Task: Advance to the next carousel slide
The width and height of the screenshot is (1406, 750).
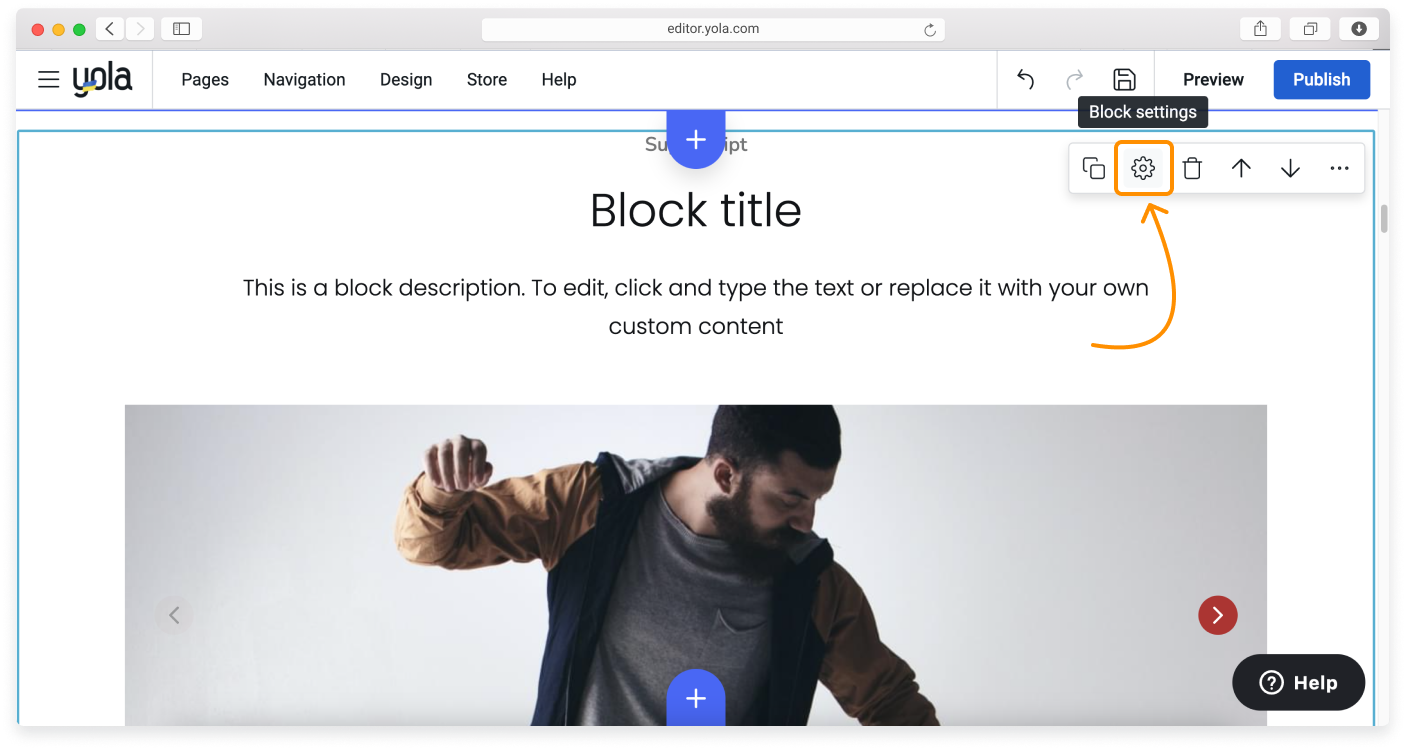Action: [x=1218, y=615]
